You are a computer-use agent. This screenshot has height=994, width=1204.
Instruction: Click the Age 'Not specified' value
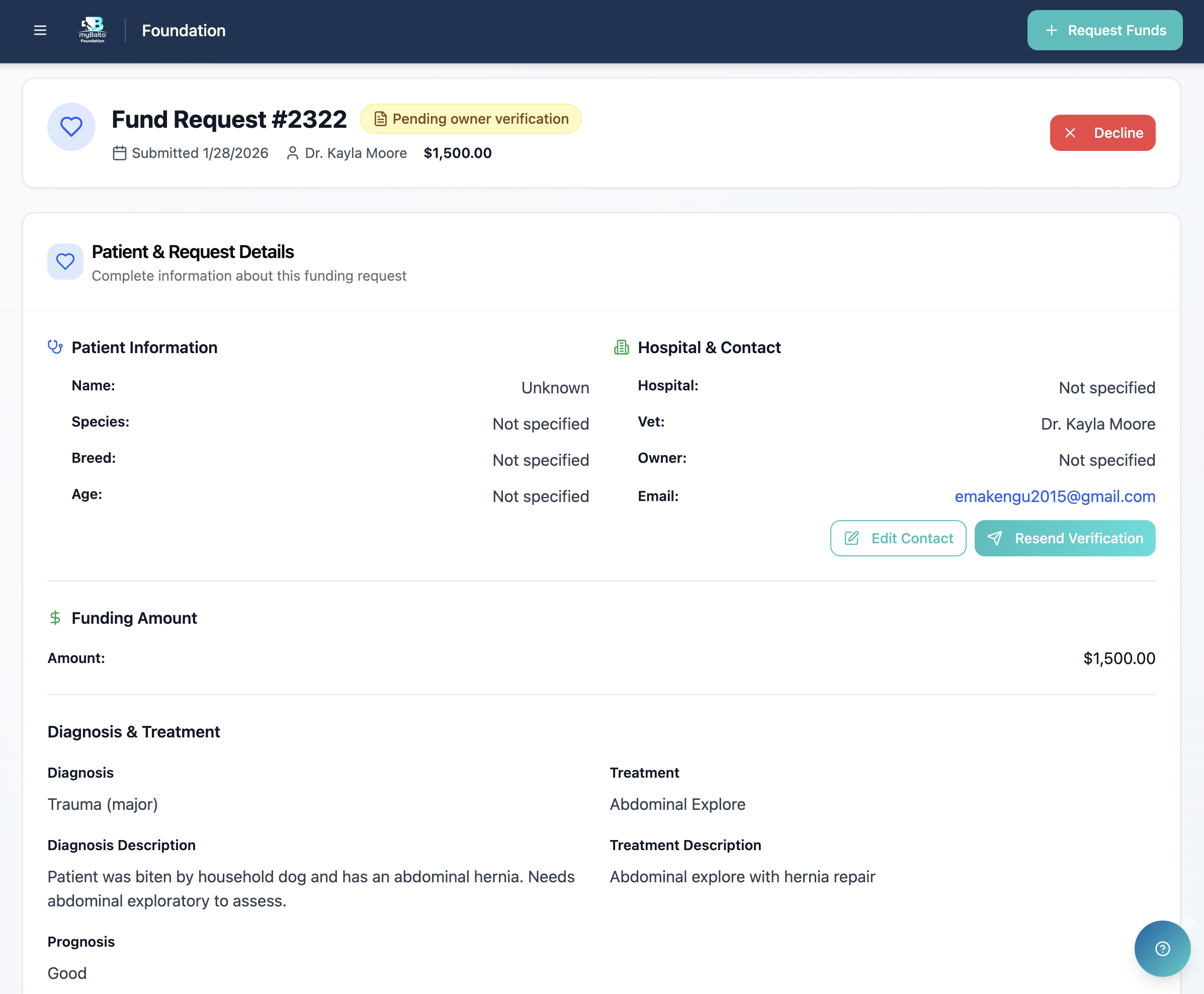coord(541,496)
